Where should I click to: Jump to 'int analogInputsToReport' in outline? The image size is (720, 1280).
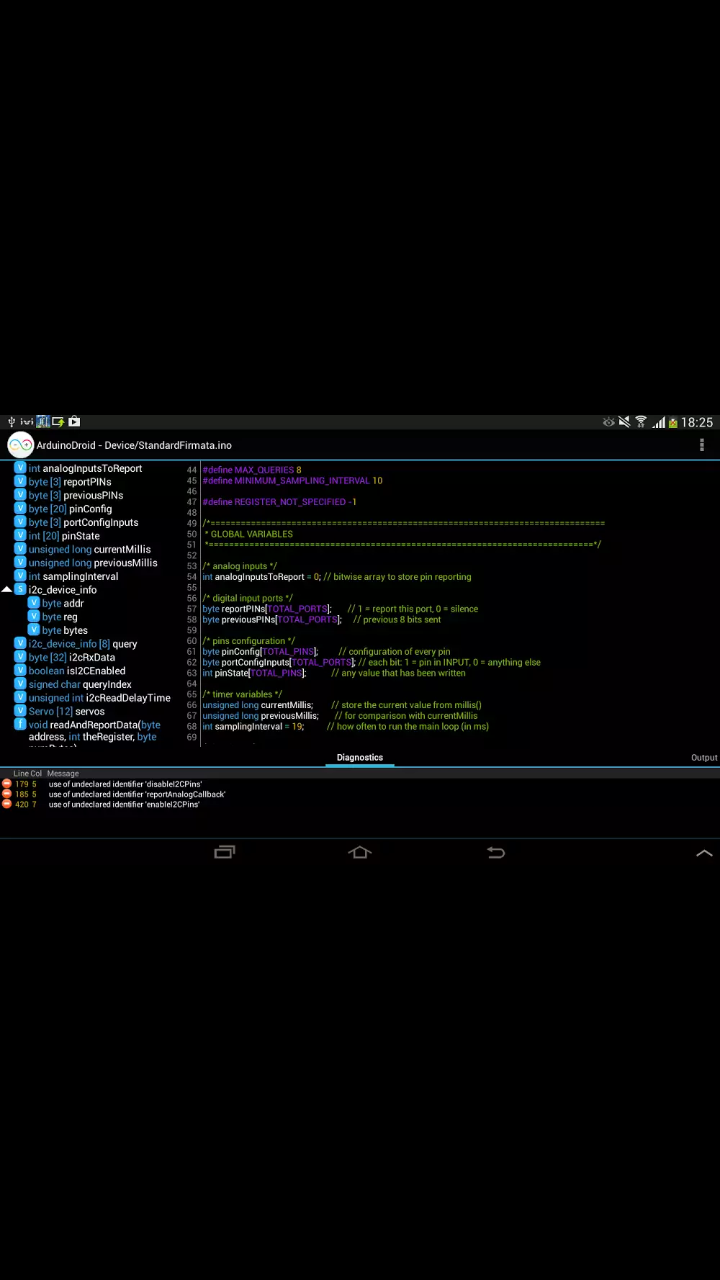(85, 468)
